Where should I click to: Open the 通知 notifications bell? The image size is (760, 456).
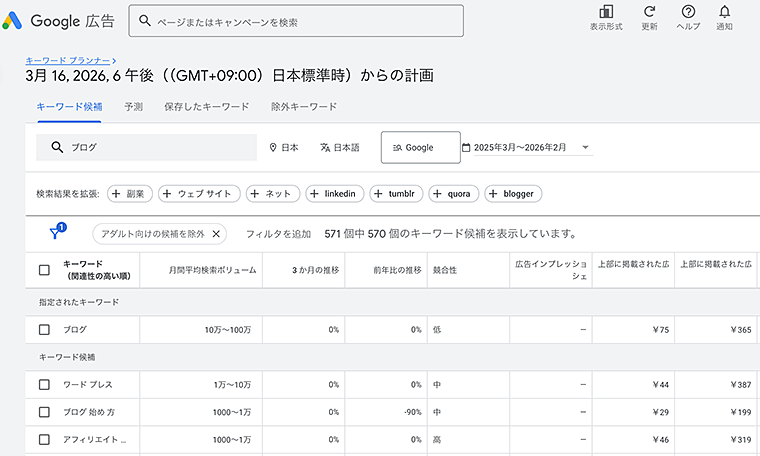(725, 12)
